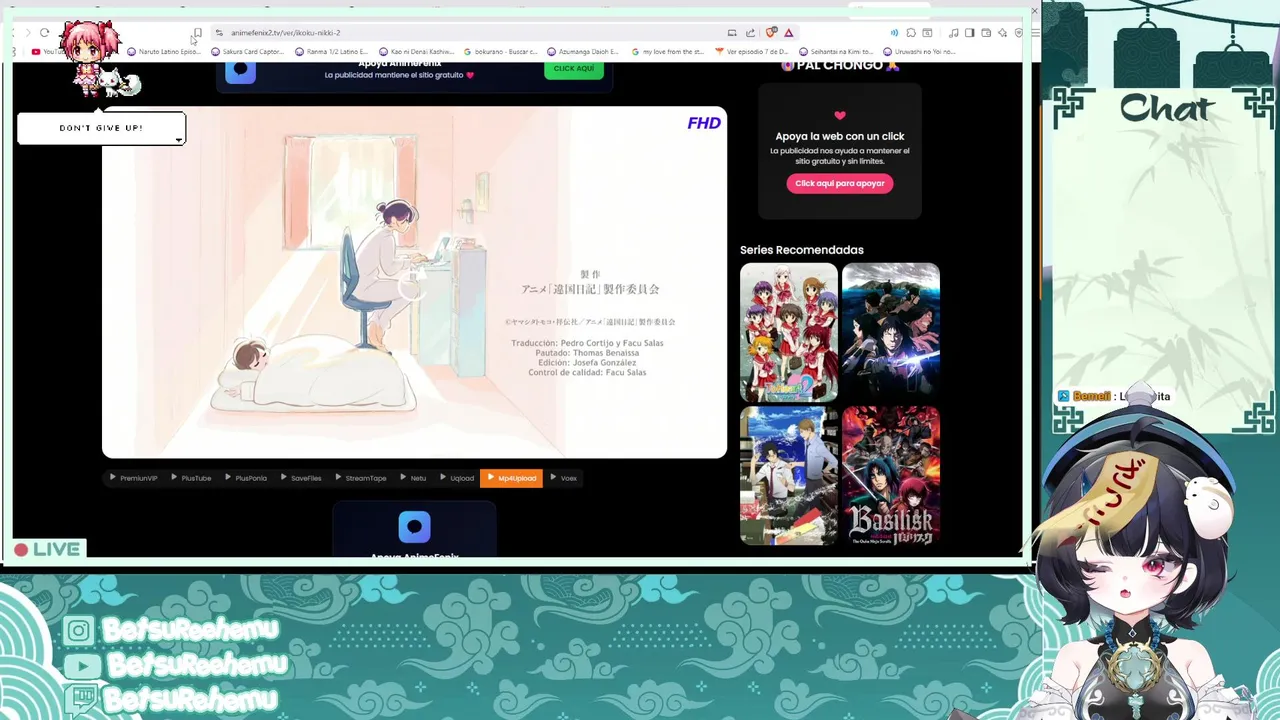Image resolution: width=1280 pixels, height=720 pixels.
Task: Select the SaveFiles server tab
Action: 301,478
